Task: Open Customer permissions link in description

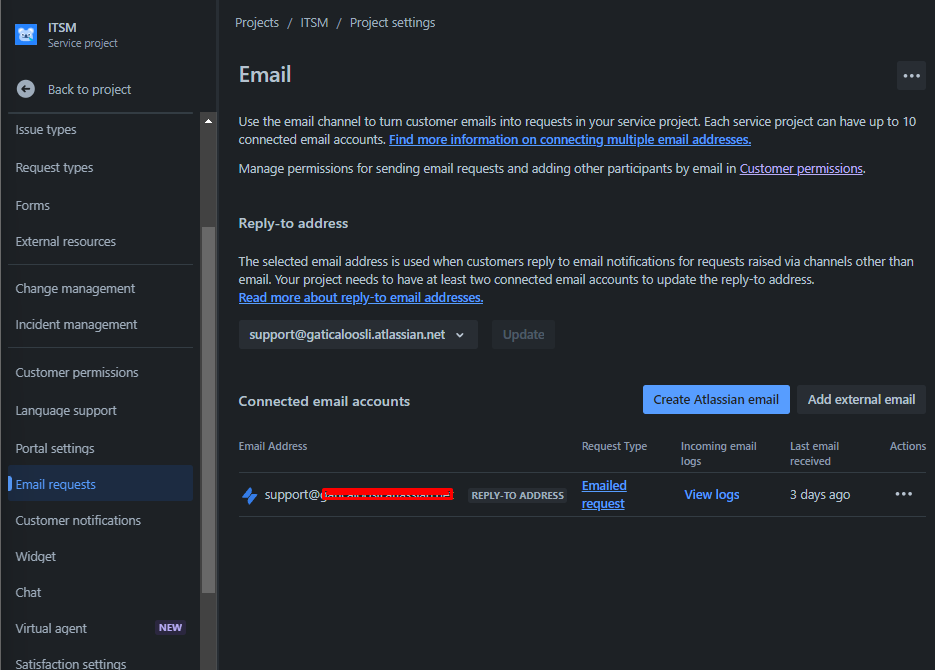Action: pyautogui.click(x=801, y=169)
